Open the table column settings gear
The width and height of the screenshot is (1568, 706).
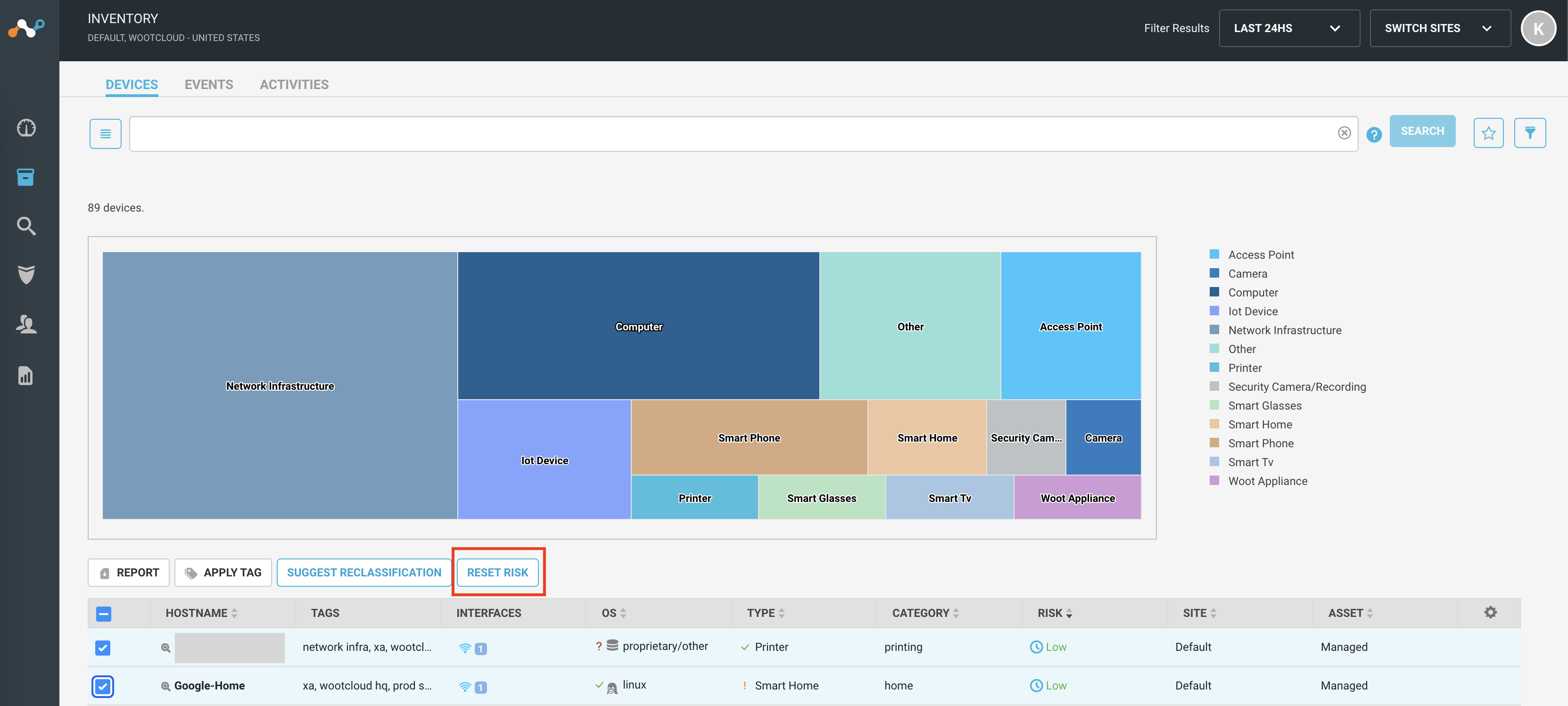pos(1490,612)
